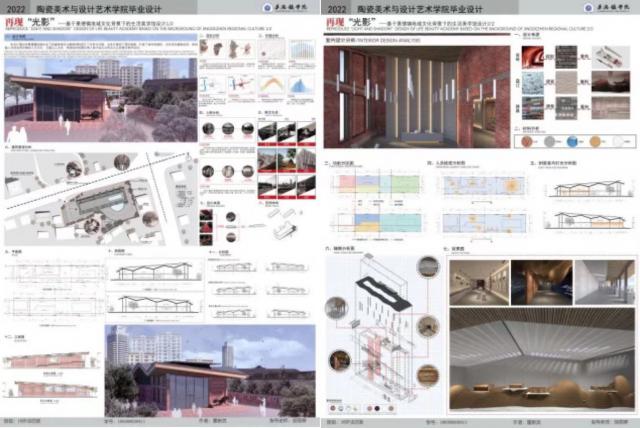The height and width of the screenshot is (428, 640).
Task: Click the "2022" label on left poster header
Action: click(x=18, y=9)
